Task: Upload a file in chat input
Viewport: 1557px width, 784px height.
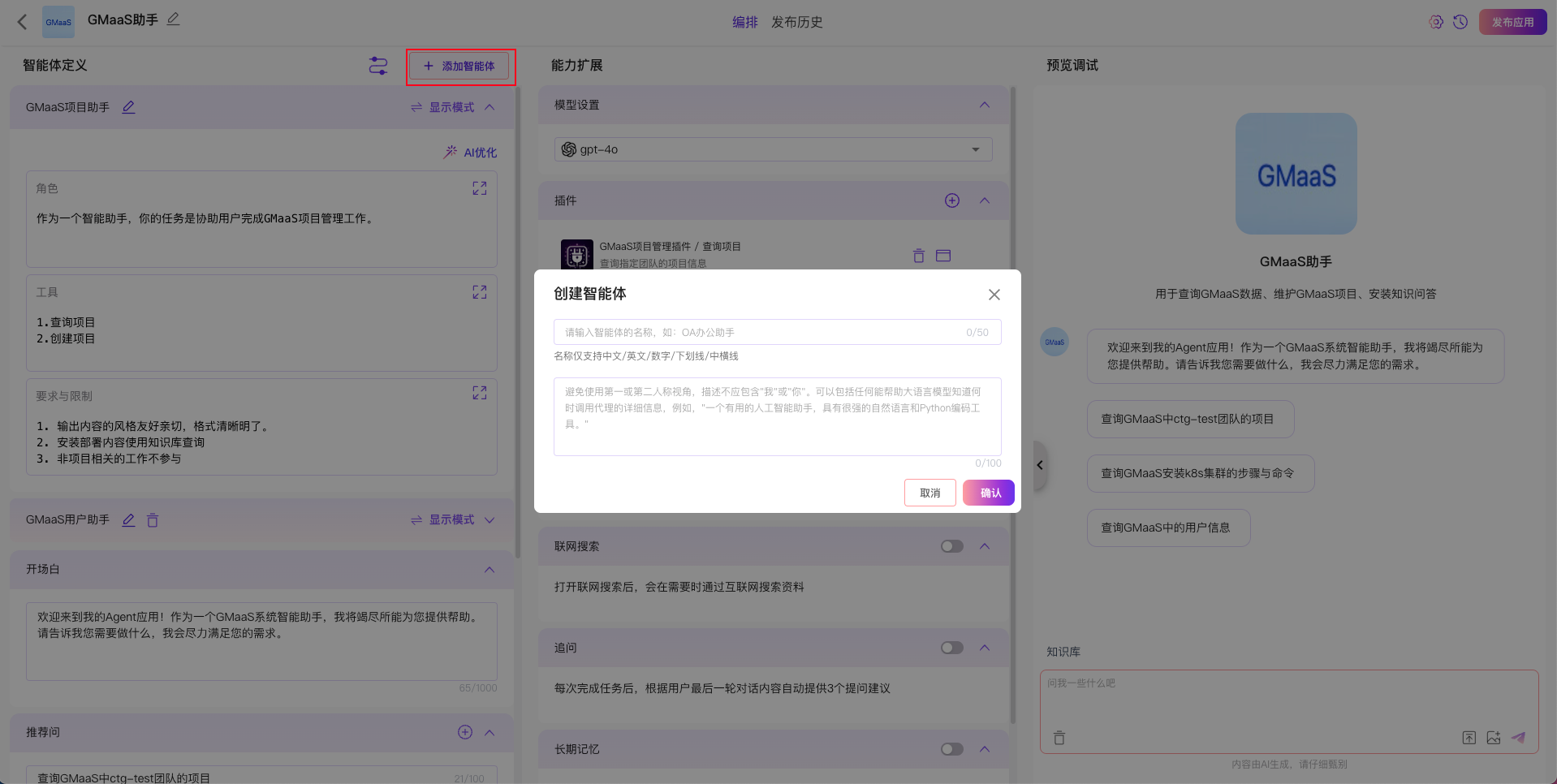Action: [1469, 738]
